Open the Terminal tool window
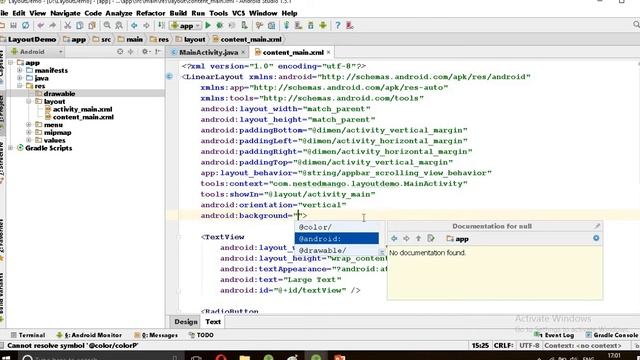The width and height of the screenshot is (640, 360). 28,335
